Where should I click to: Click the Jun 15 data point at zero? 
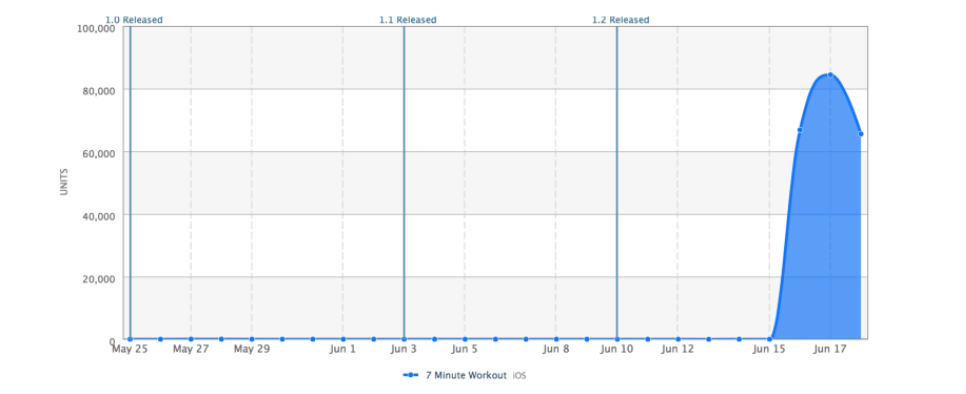pyautogui.click(x=769, y=339)
